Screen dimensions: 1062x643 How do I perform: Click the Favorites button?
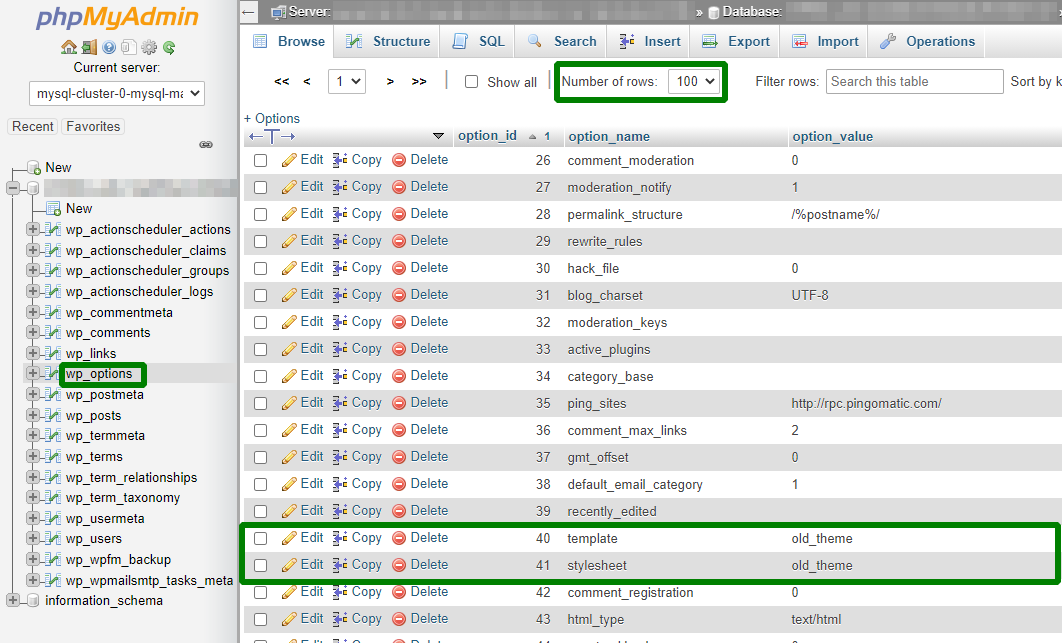[93, 127]
